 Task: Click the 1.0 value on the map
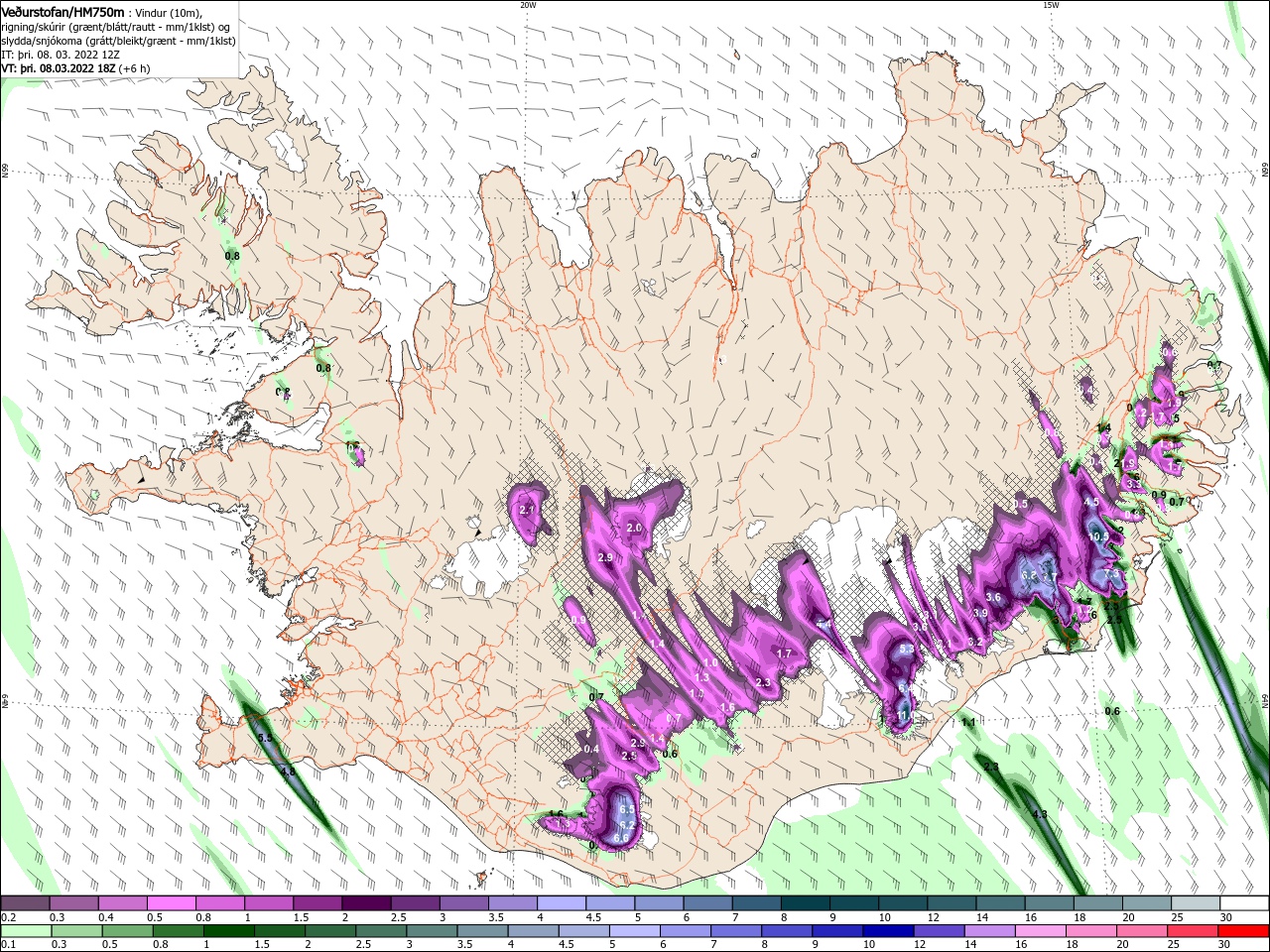[710, 663]
